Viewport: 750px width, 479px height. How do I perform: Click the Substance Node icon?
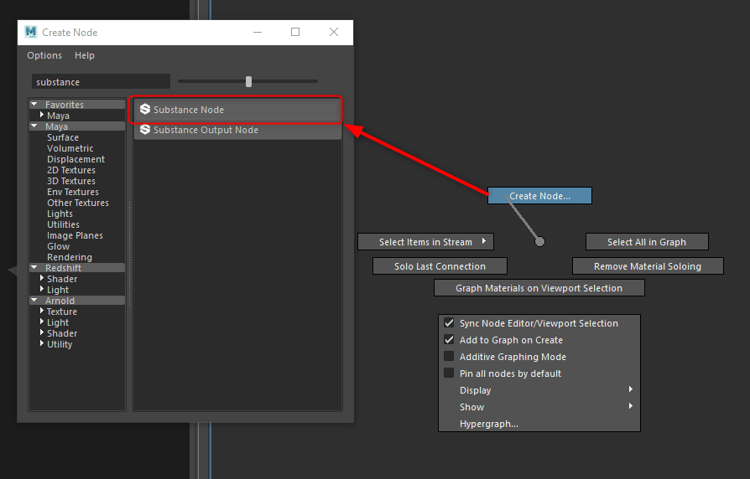[x=145, y=109]
